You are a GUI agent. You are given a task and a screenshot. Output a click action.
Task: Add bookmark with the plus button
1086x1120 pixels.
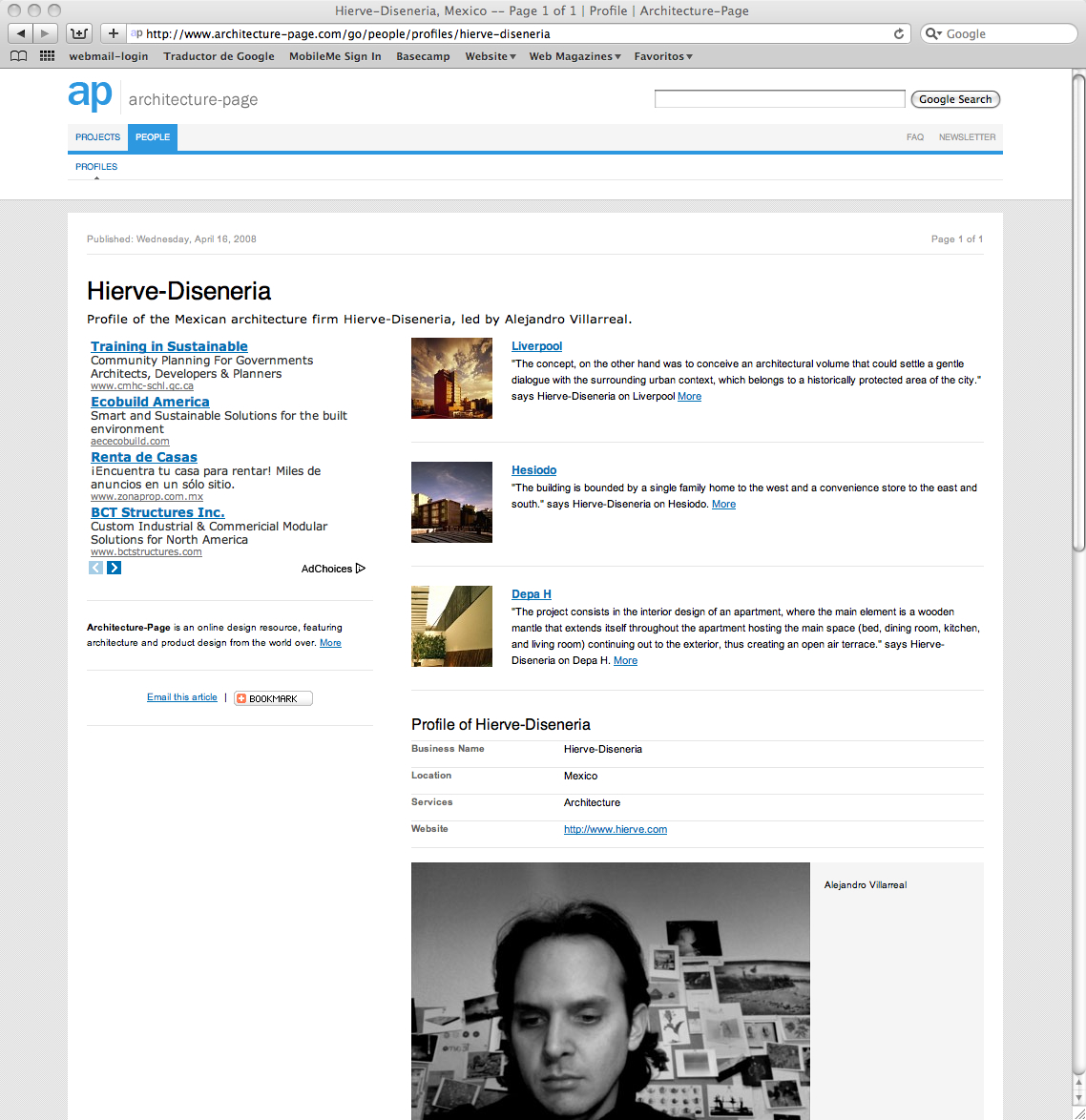click(x=113, y=33)
